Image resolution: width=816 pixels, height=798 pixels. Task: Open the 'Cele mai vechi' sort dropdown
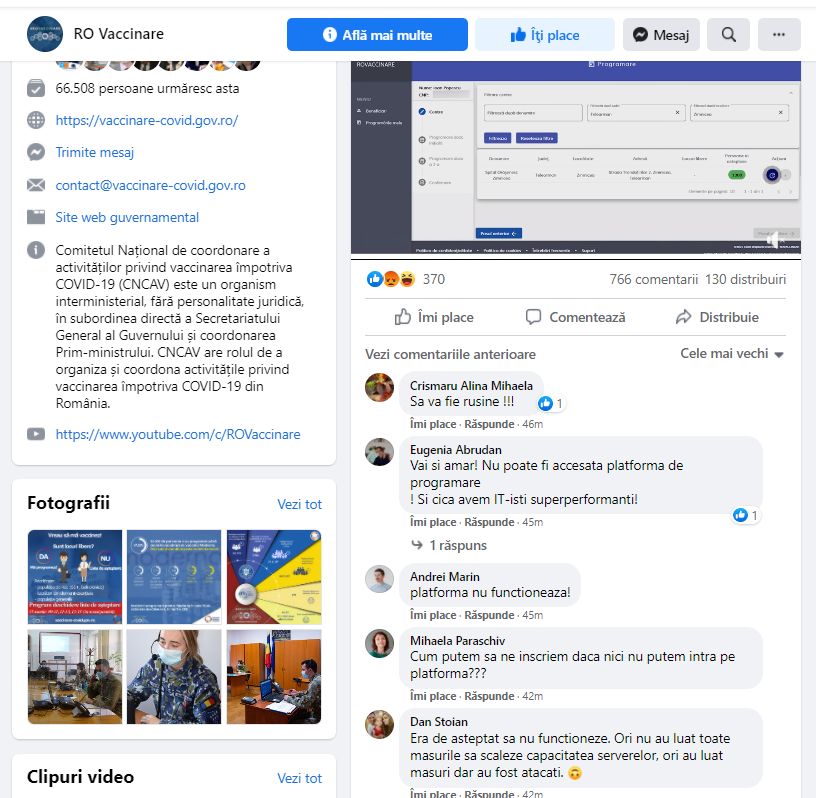[x=732, y=354]
